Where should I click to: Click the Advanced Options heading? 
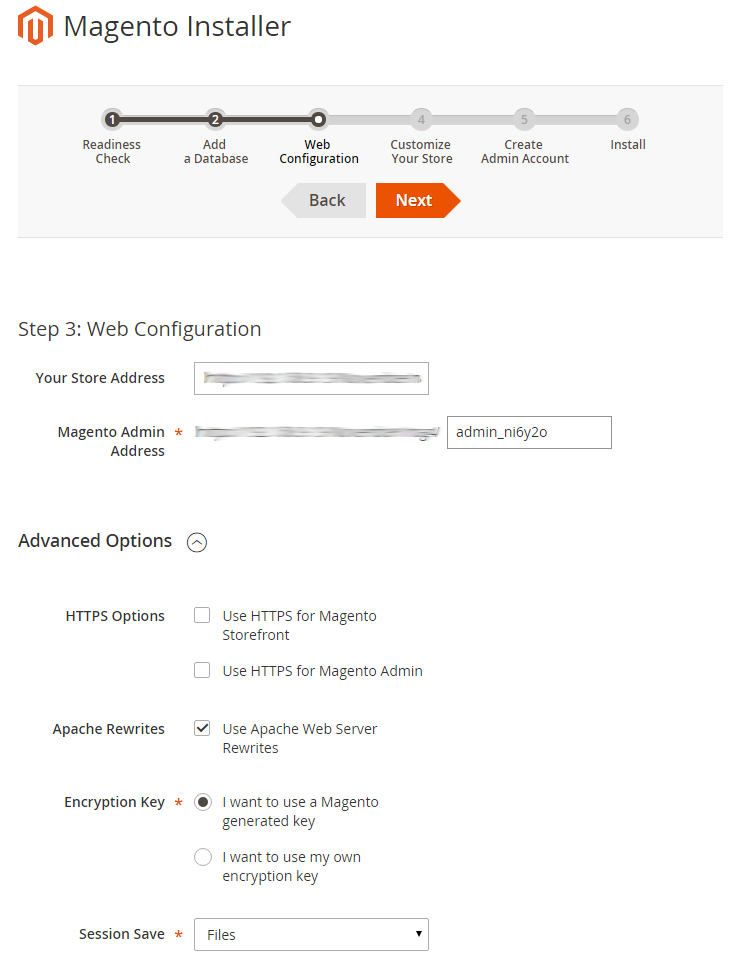coord(95,541)
